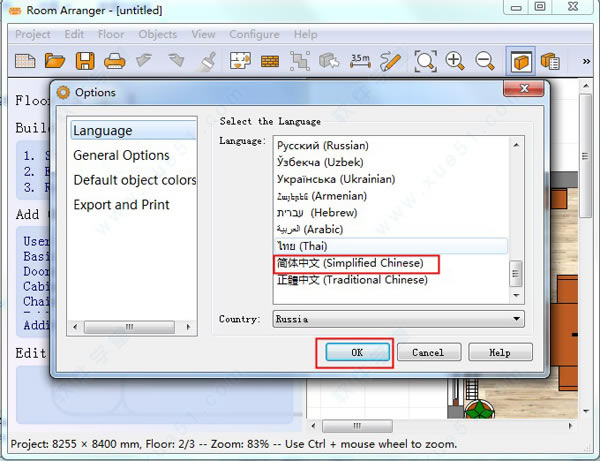Close the Options dialog
The width and height of the screenshot is (600, 461).
pos(523,88)
